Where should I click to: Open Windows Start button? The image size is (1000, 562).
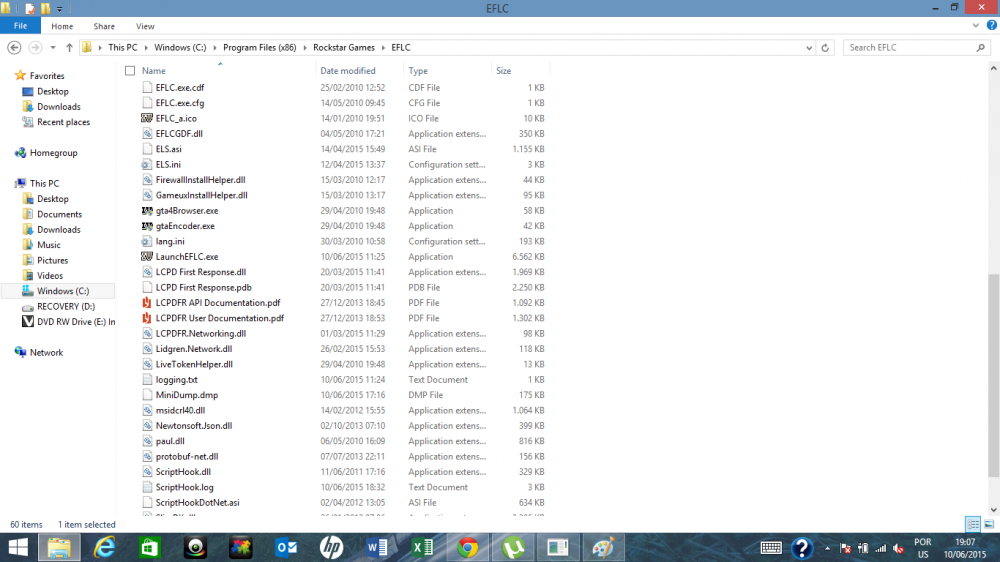(18, 548)
